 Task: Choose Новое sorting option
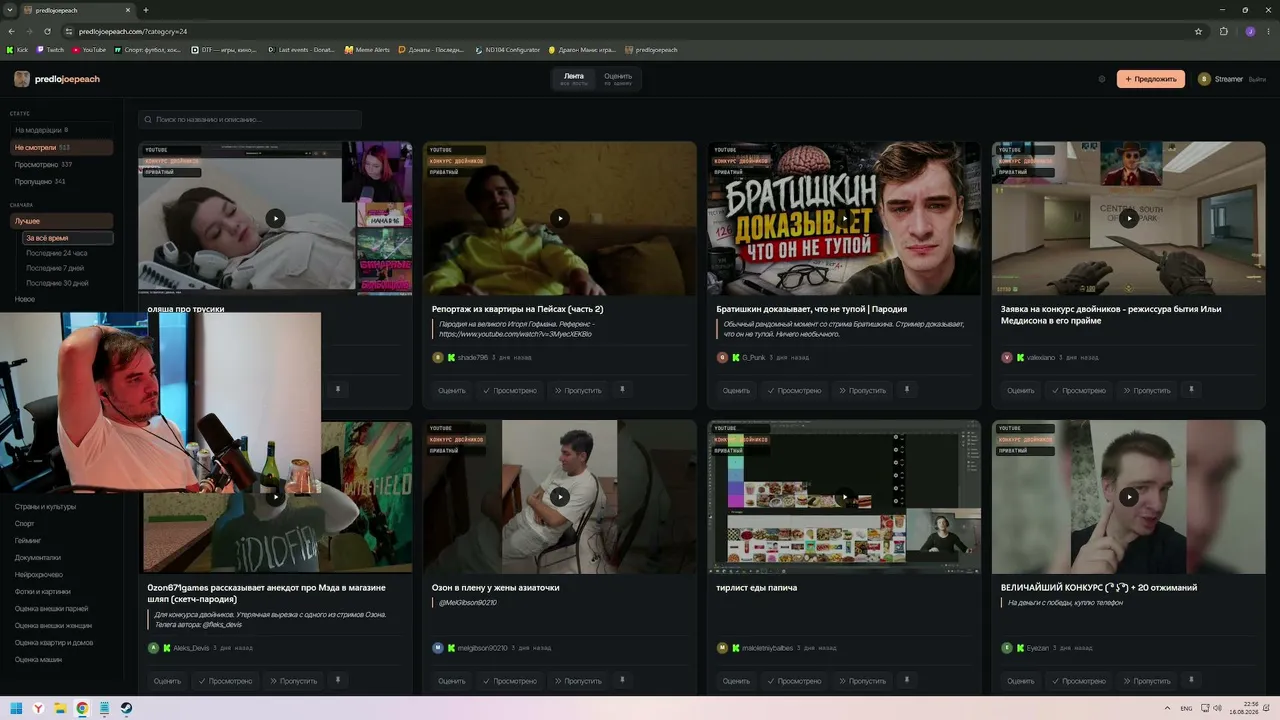(25, 299)
